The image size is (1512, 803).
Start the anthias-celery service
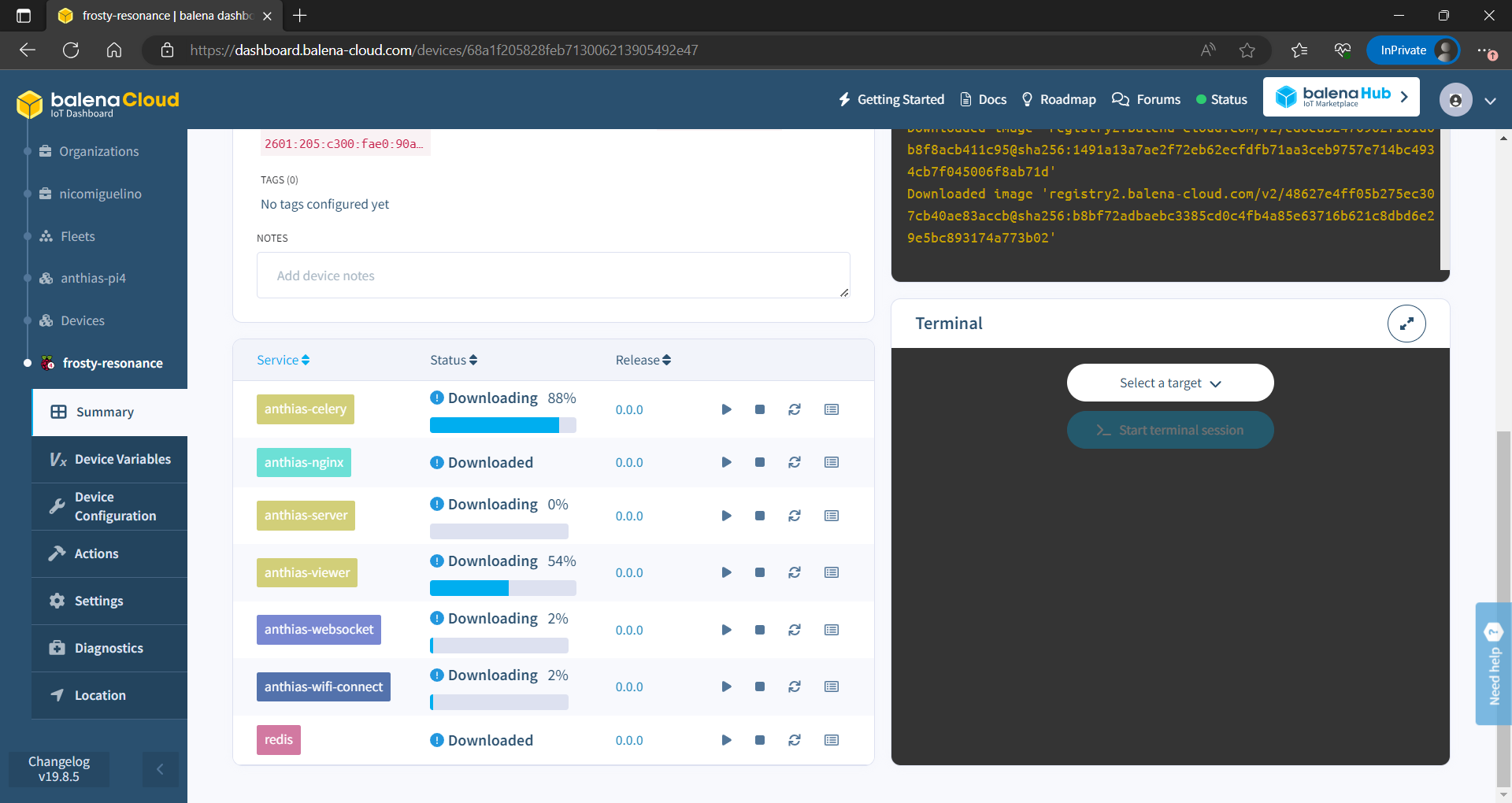(726, 409)
